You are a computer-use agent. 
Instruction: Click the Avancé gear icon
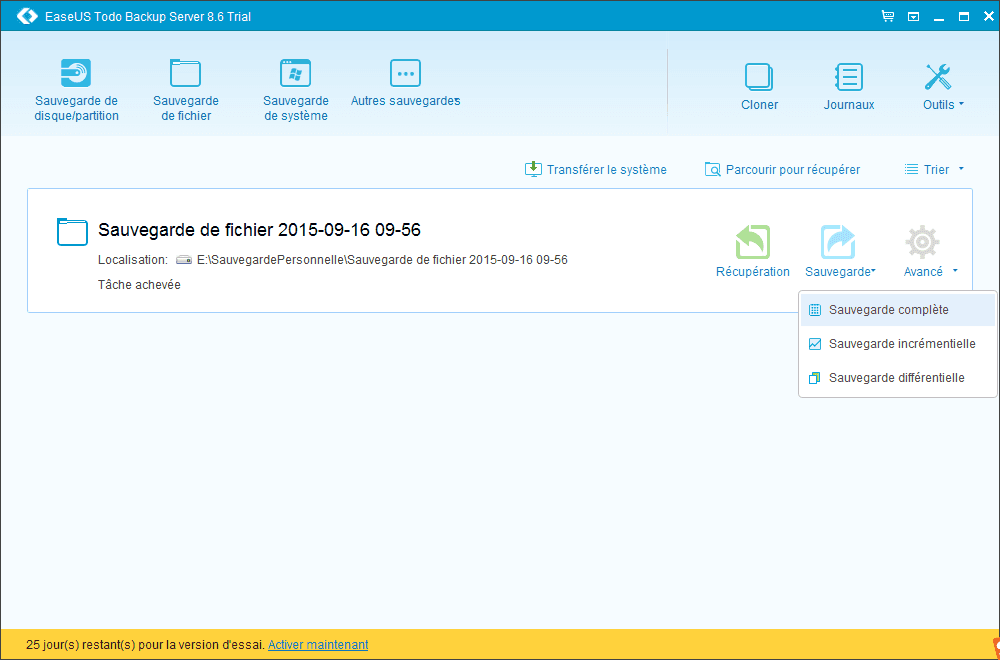pos(922,242)
